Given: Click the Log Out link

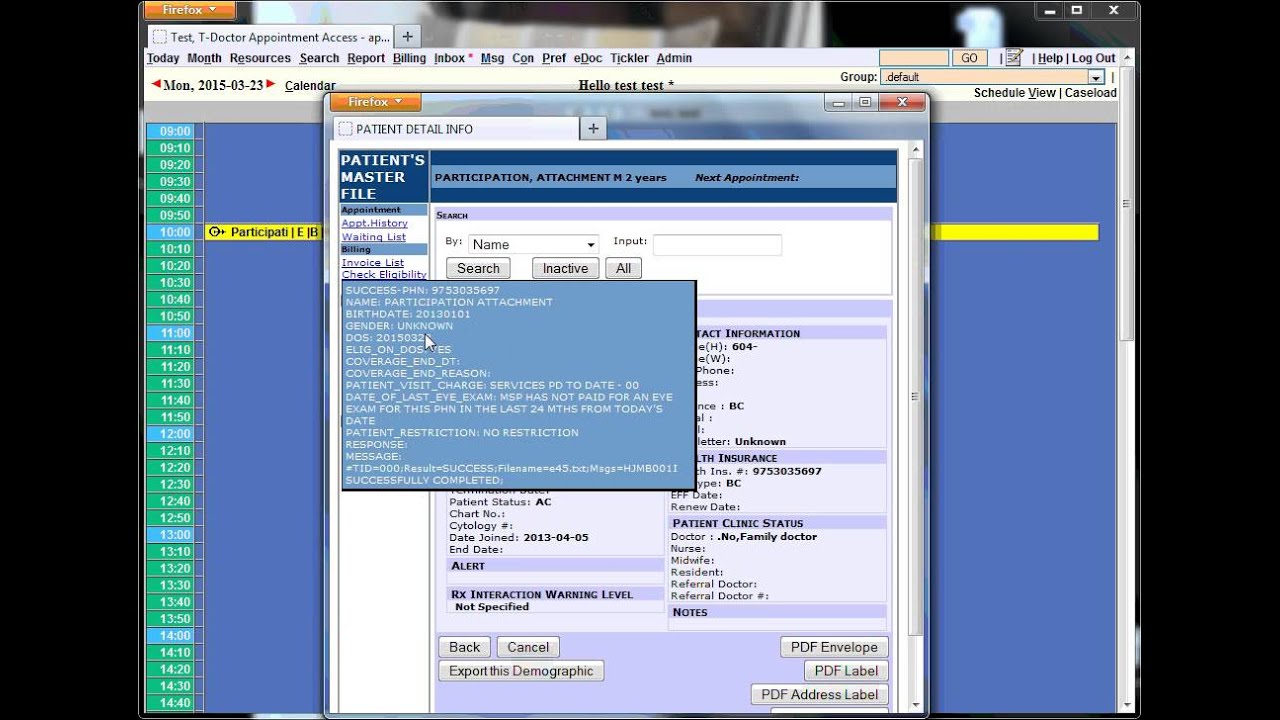Looking at the screenshot, I should [x=1094, y=58].
